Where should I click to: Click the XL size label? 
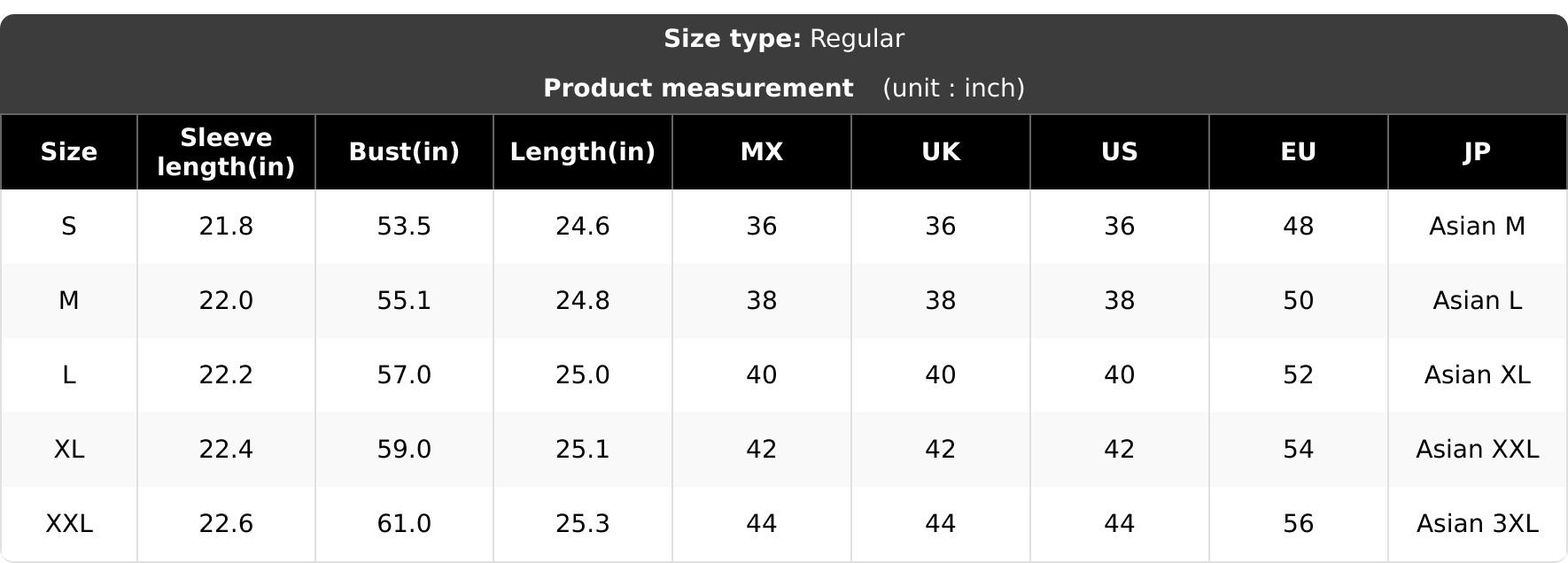point(68,450)
